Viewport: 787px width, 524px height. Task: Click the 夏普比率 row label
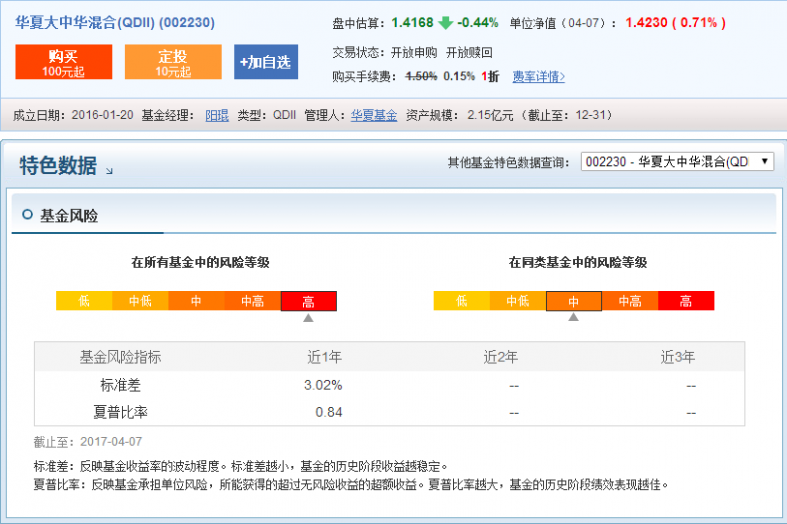[120, 412]
